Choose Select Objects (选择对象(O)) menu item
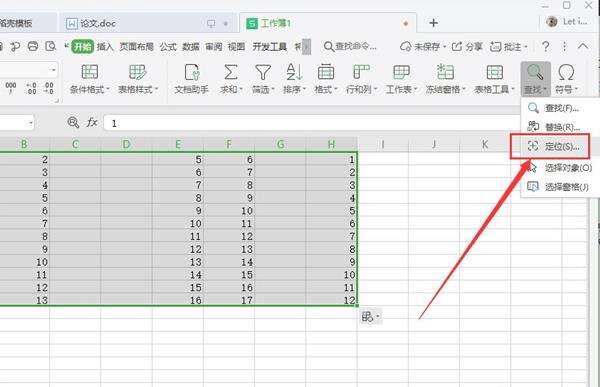 [x=560, y=168]
